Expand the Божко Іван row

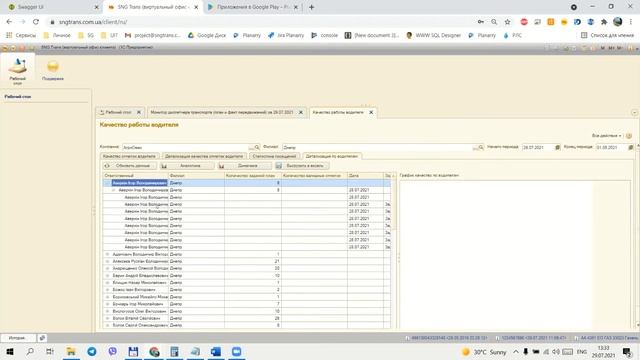[x=108, y=290]
